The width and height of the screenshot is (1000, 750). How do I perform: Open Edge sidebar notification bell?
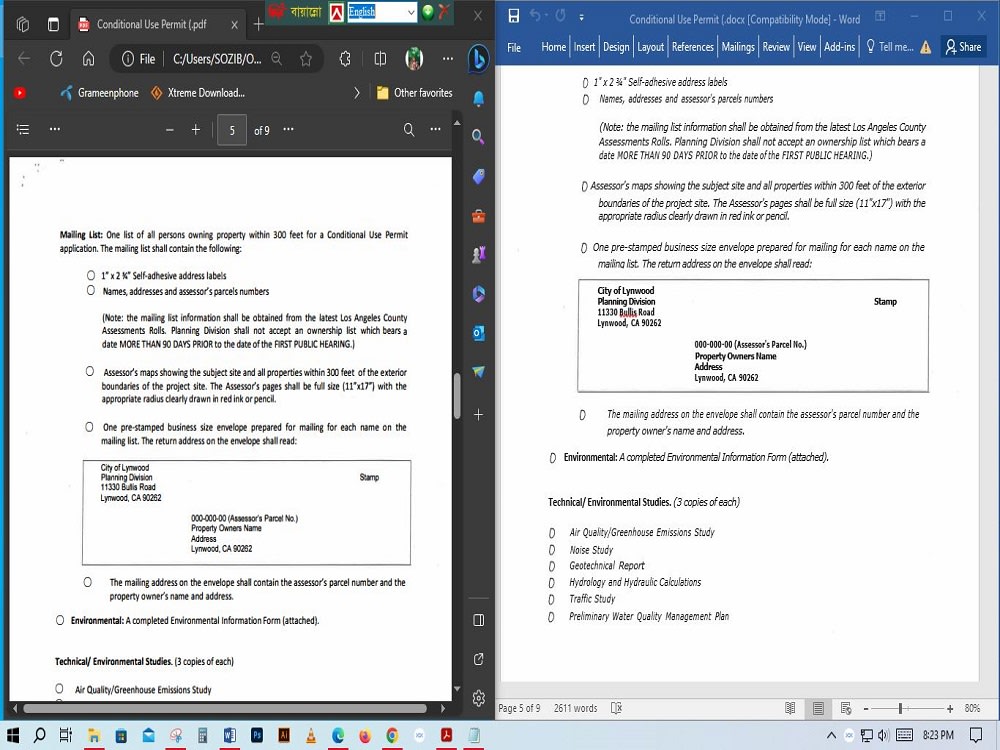[478, 98]
